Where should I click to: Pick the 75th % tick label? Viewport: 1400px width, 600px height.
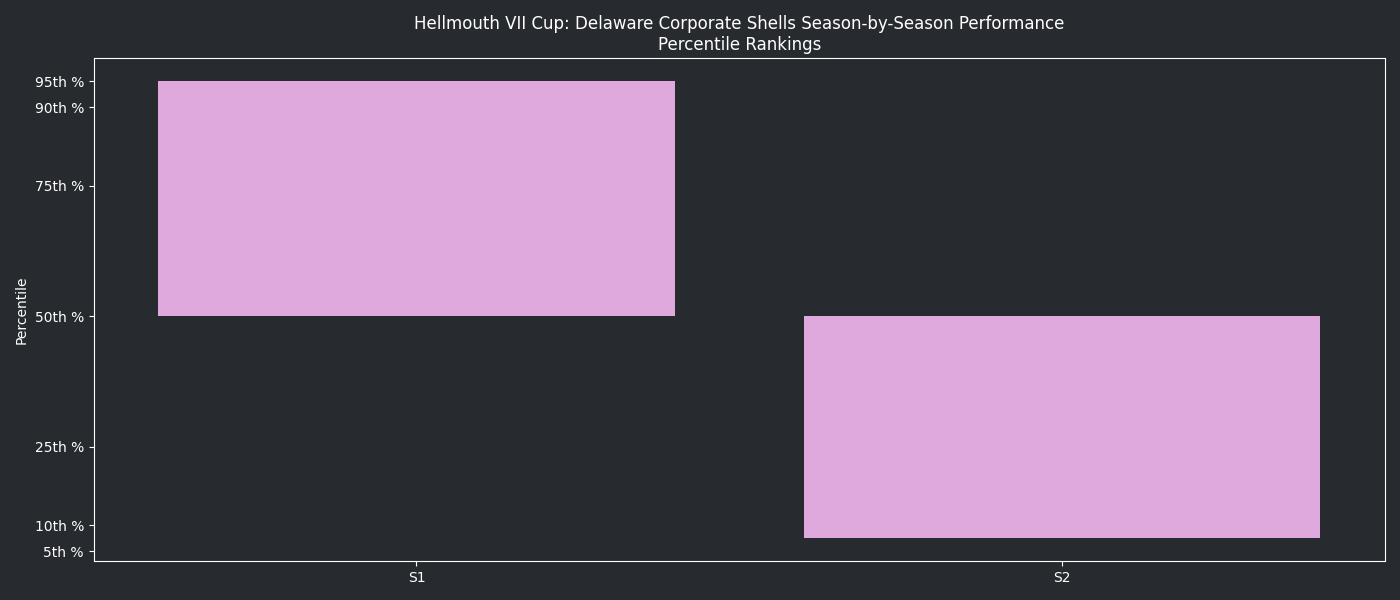coord(59,186)
